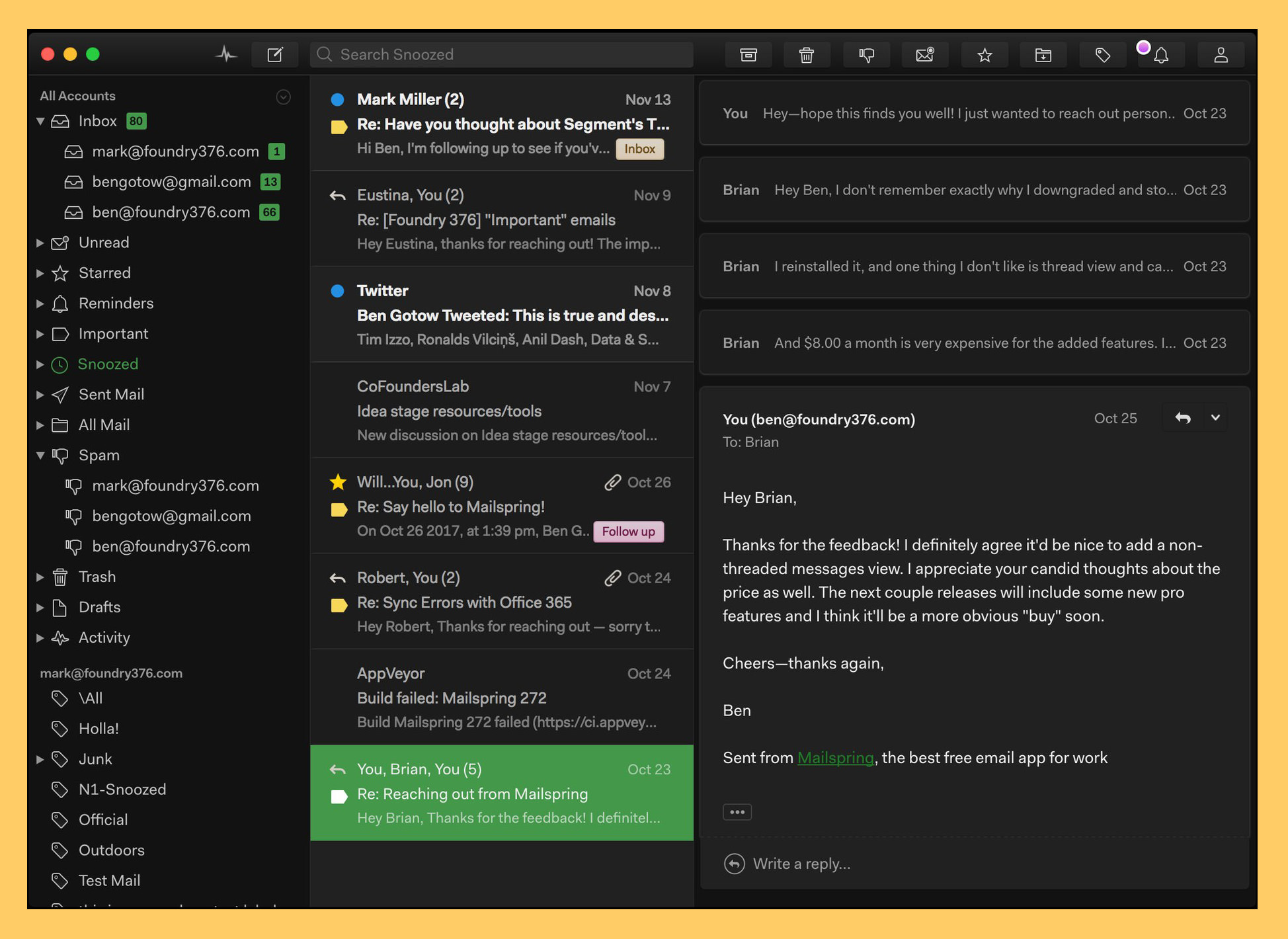This screenshot has height=939, width=1288.
Task: Toggle unread status on inbox
Action: click(924, 54)
